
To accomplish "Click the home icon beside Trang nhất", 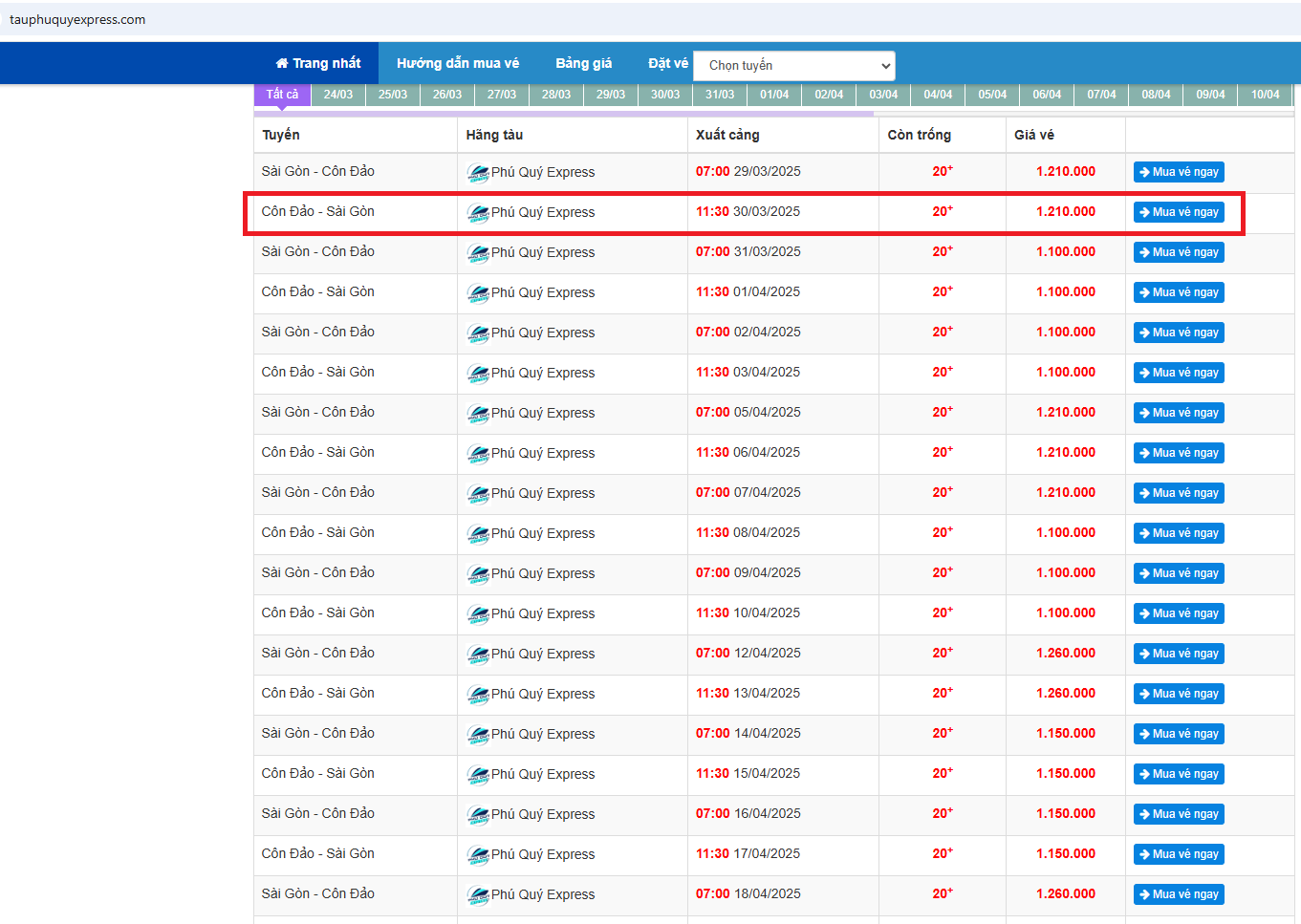I will (282, 63).
